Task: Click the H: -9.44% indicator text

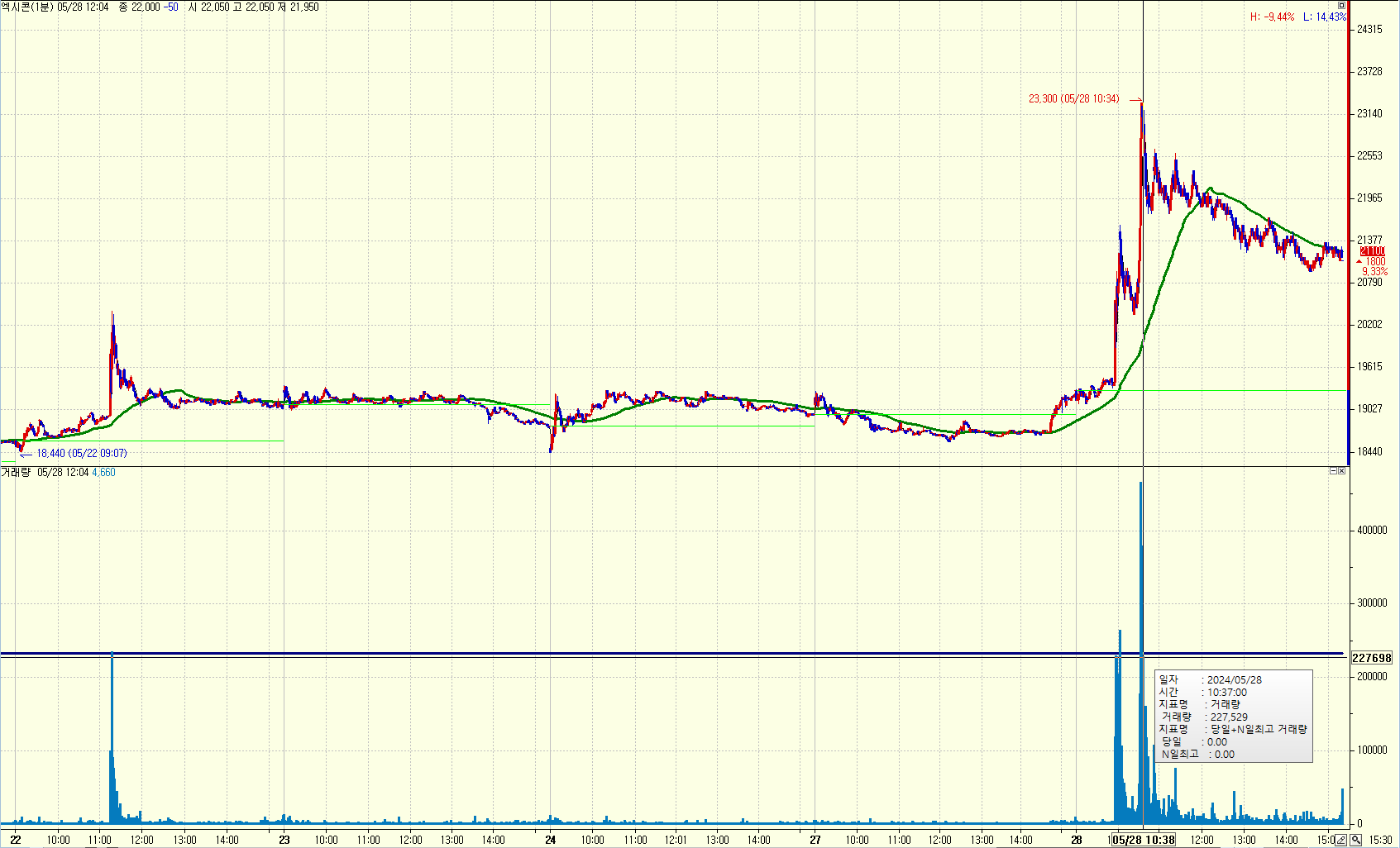Action: point(1272,17)
